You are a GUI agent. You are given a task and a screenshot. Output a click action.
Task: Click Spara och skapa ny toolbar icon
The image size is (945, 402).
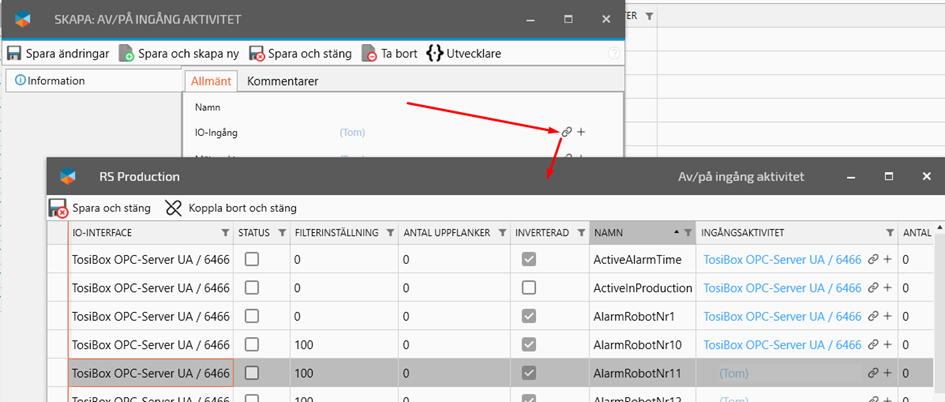click(127, 53)
